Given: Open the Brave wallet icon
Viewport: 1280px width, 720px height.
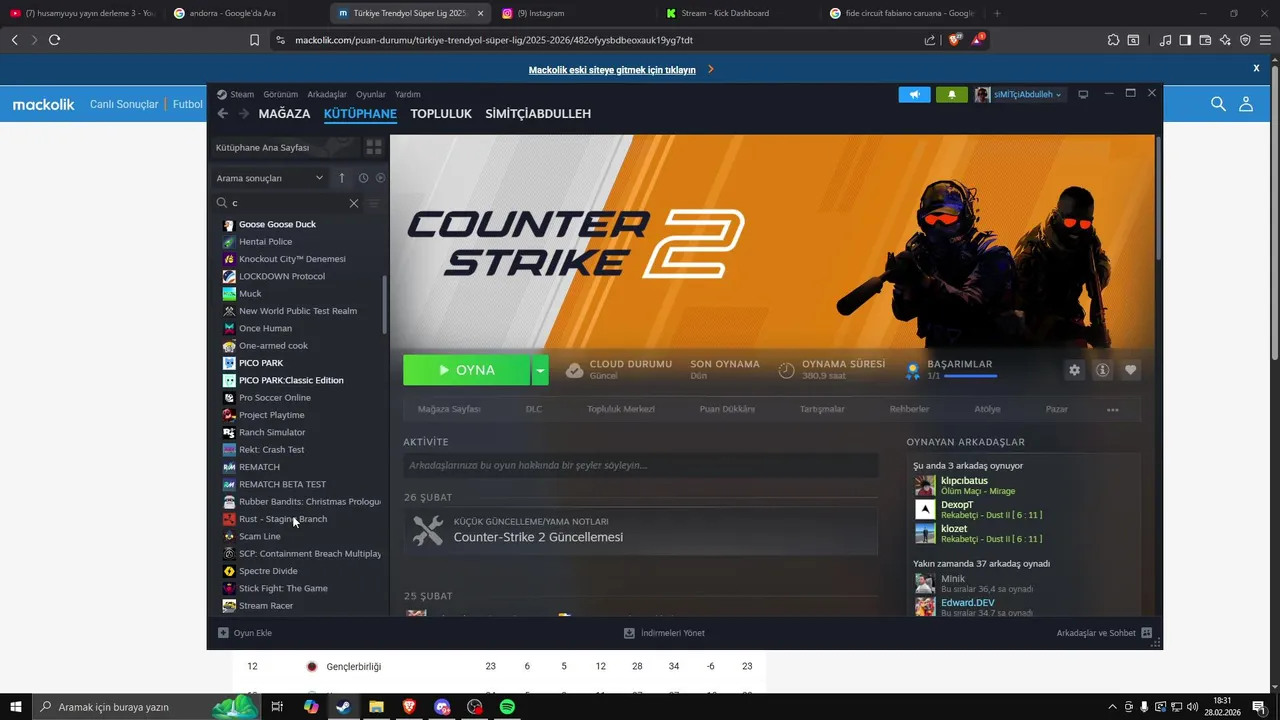Looking at the screenshot, I should pos(1205,40).
